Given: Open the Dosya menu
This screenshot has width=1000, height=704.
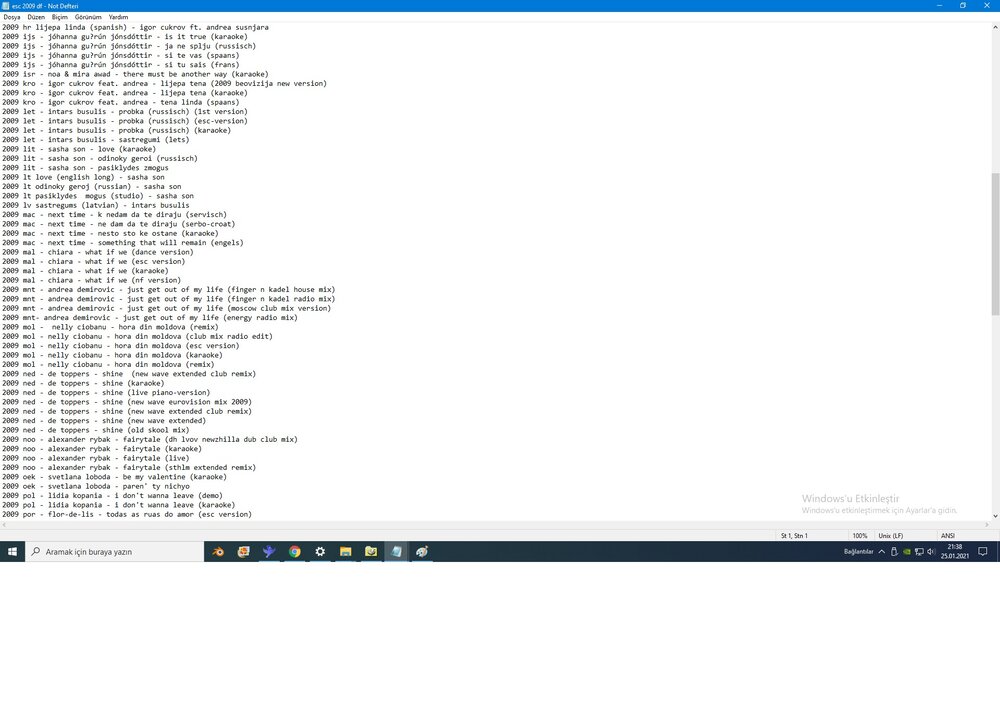Looking at the screenshot, I should [11, 17].
